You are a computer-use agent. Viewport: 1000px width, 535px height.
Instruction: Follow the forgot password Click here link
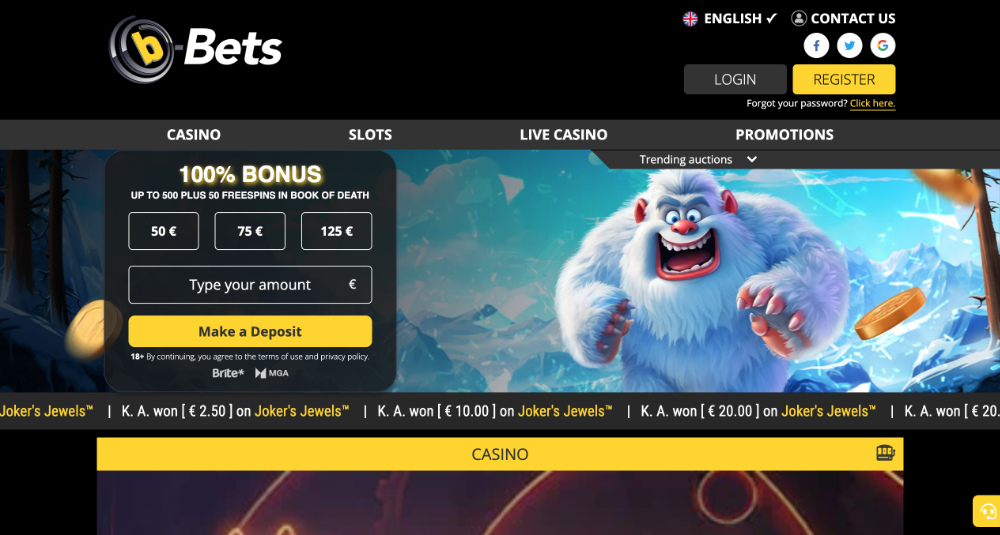[872, 103]
